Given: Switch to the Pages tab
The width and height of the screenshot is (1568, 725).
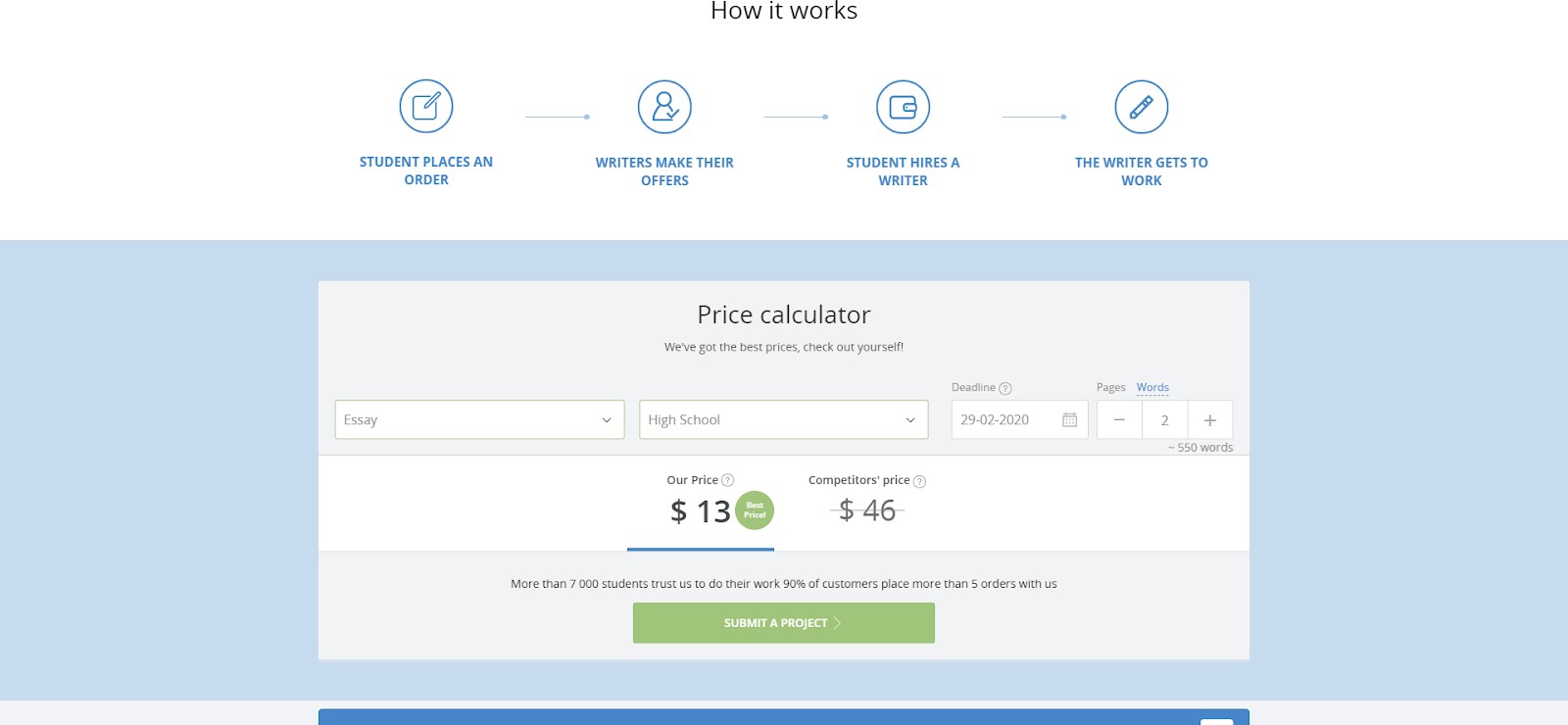Looking at the screenshot, I should [x=1111, y=387].
